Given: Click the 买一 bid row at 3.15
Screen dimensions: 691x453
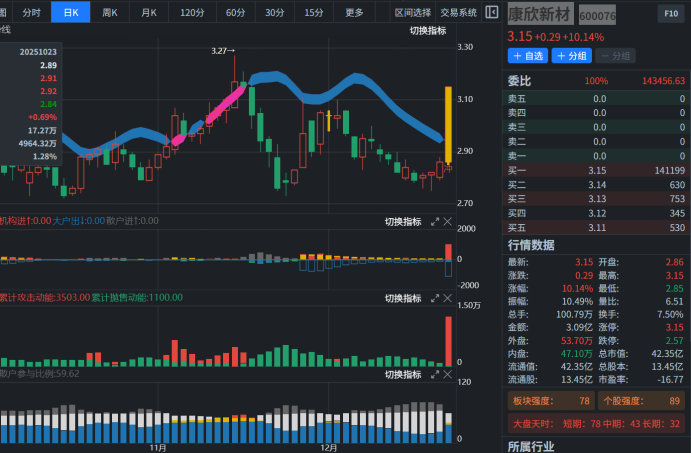Looking at the screenshot, I should coord(597,170).
